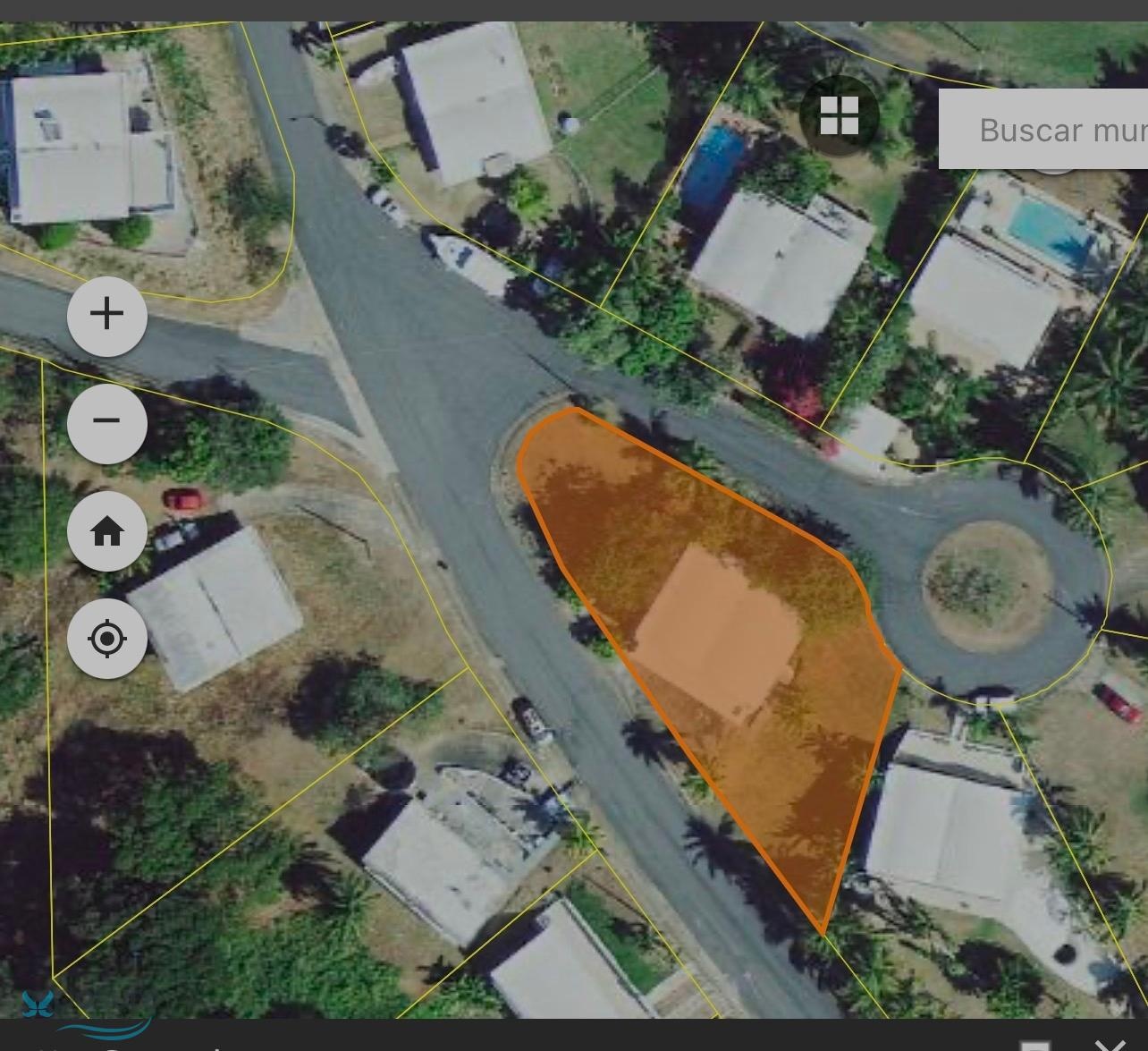
Task: Minimize the bottom panel
Action: (x=1035, y=1046)
